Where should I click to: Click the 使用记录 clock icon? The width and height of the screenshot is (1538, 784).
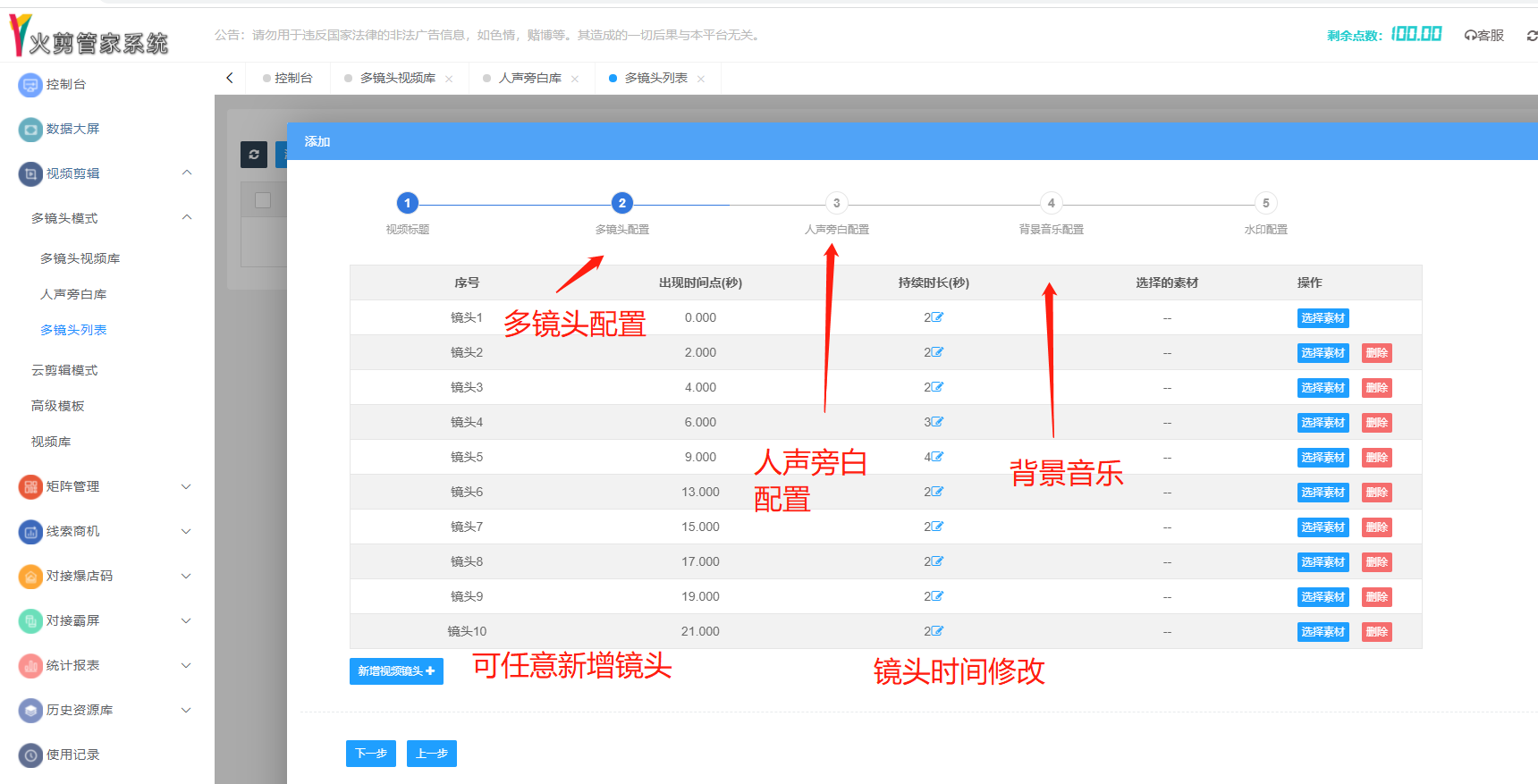pos(30,755)
